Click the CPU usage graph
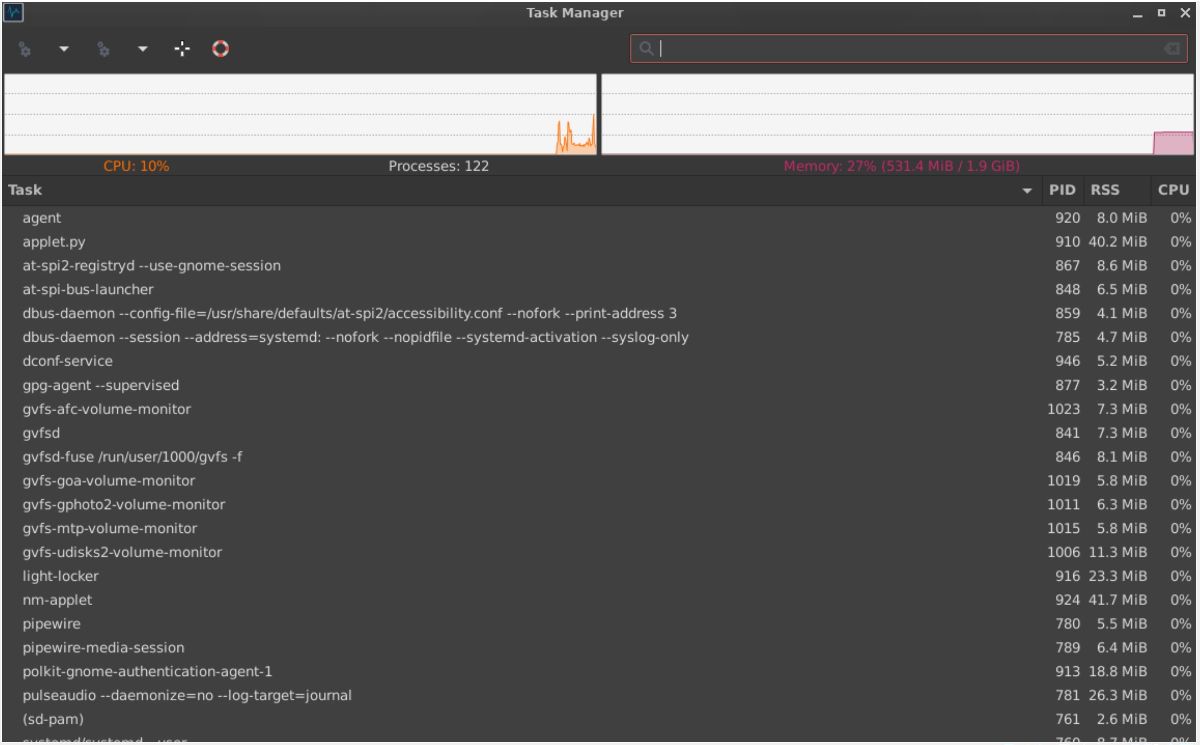The height and width of the screenshot is (745, 1200). click(x=300, y=114)
